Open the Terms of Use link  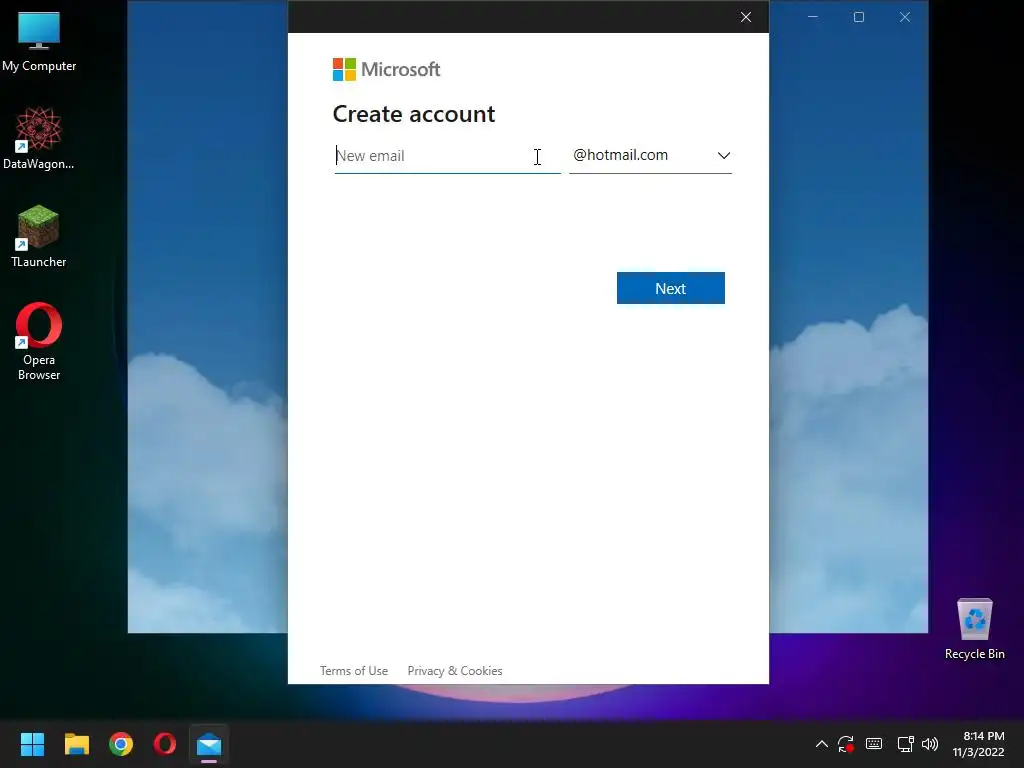point(354,671)
